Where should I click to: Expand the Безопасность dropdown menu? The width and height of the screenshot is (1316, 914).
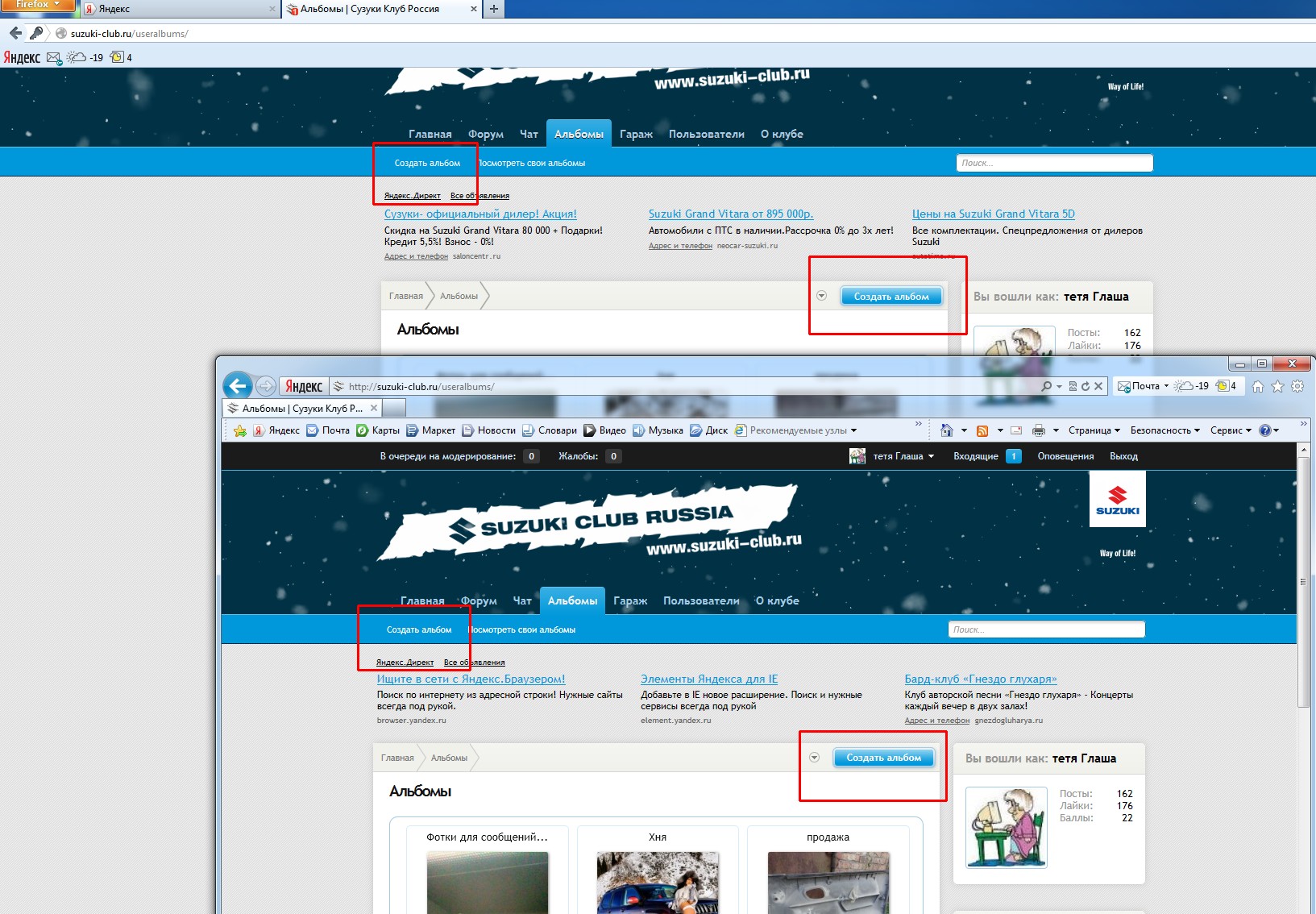(x=1164, y=430)
